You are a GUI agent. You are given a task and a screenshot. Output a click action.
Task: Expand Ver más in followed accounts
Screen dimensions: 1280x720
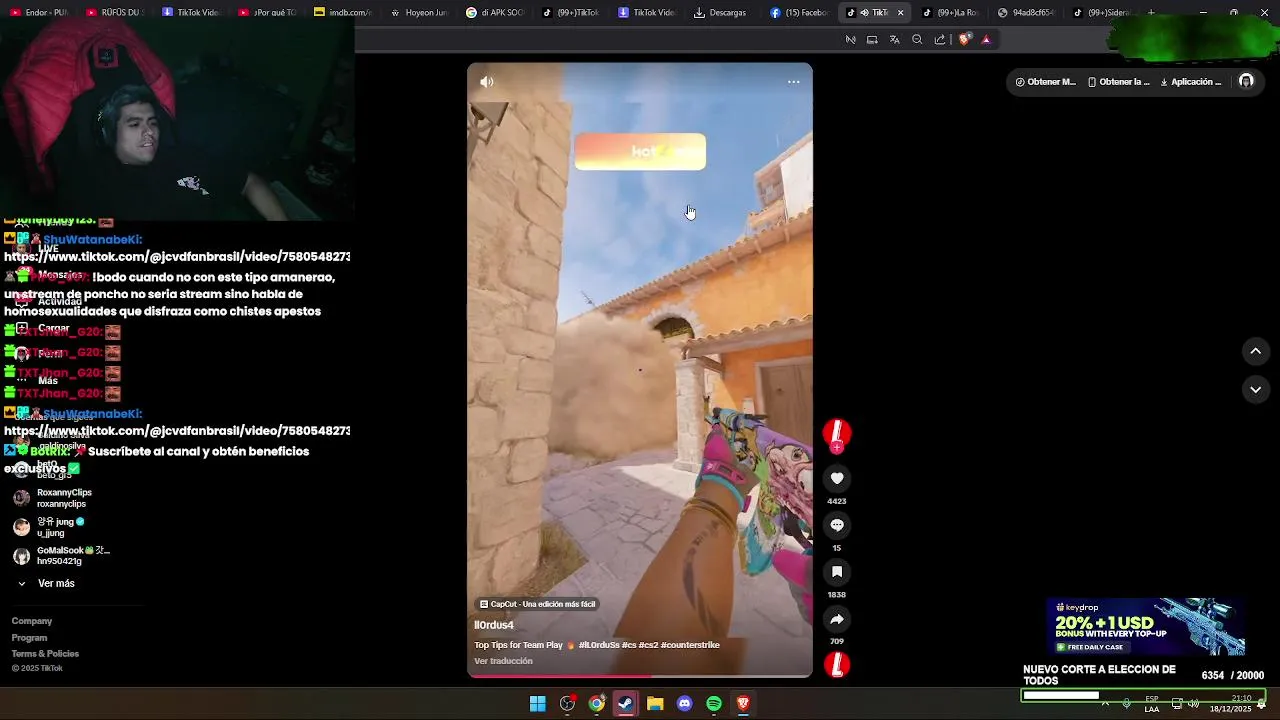click(46, 584)
